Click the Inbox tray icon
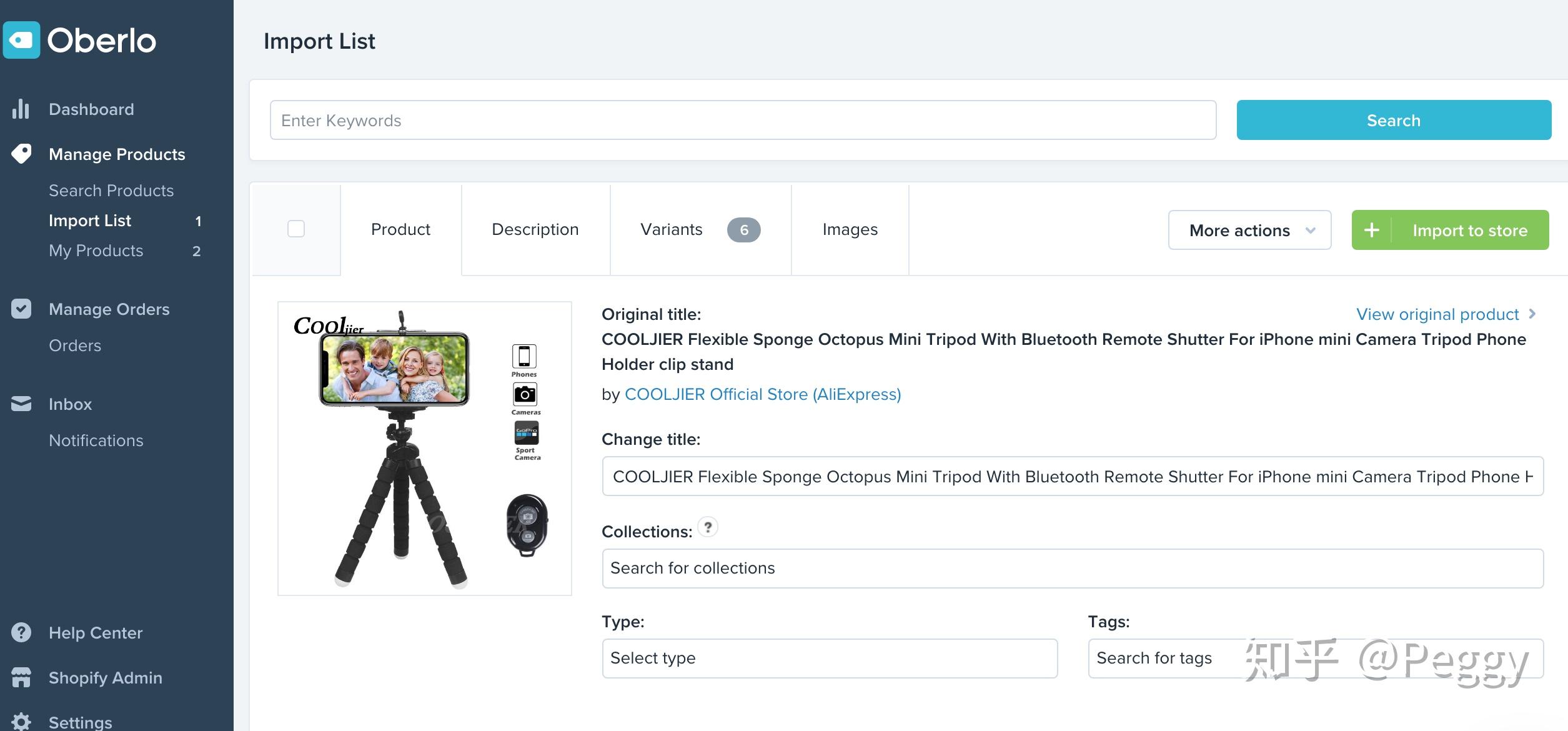1568x731 pixels. 21,404
